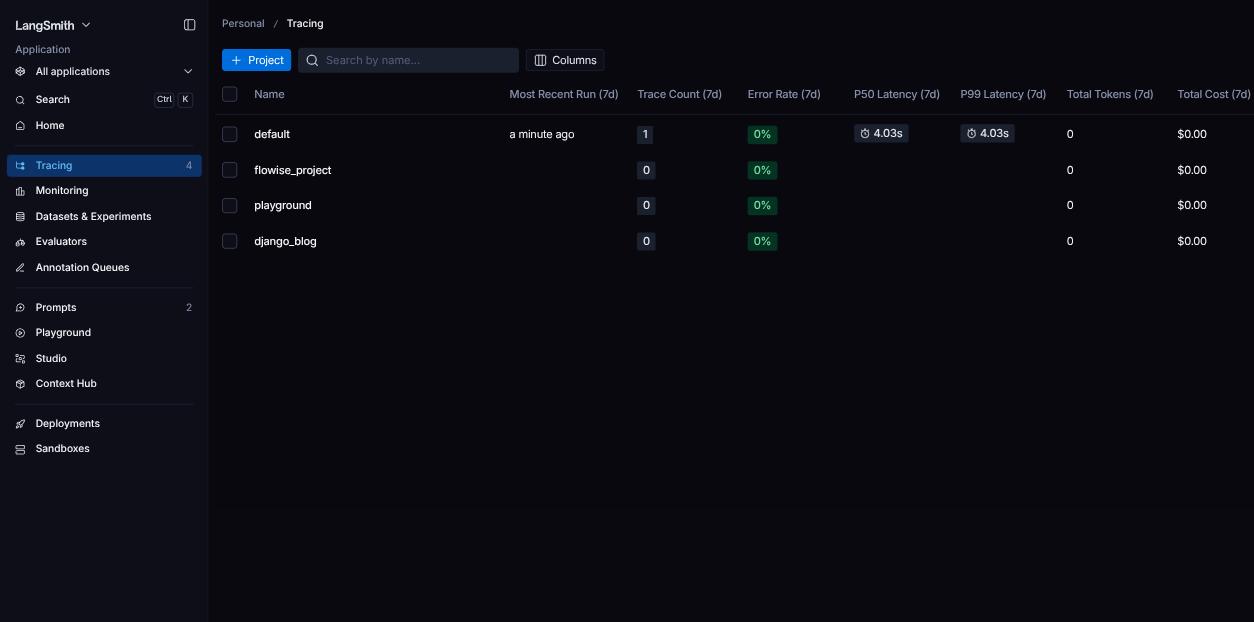
Task: Click the 'a minute ago' cell
Action: pyautogui.click(x=542, y=134)
